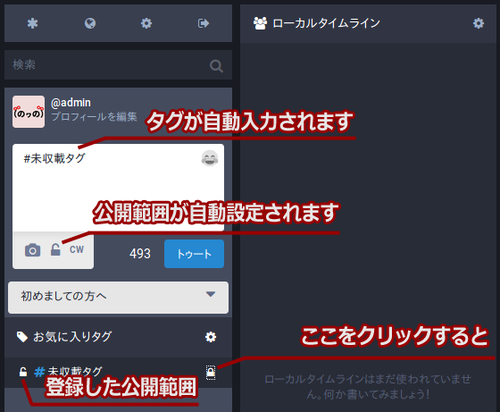500x412 pixels.
Task: Click the 493 character counter
Action: pyautogui.click(x=140, y=254)
